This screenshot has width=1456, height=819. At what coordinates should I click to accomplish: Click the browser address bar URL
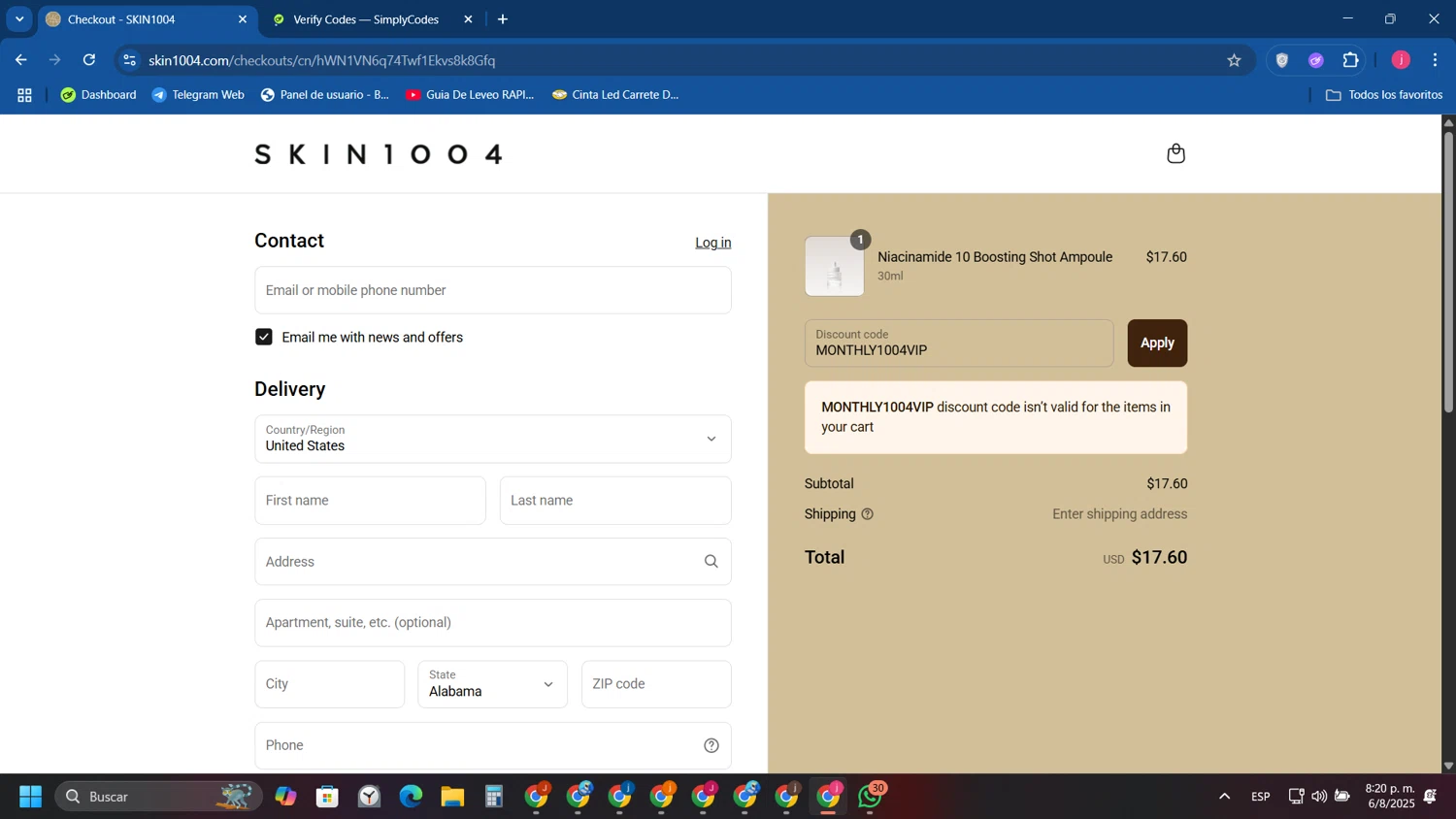coord(322,60)
